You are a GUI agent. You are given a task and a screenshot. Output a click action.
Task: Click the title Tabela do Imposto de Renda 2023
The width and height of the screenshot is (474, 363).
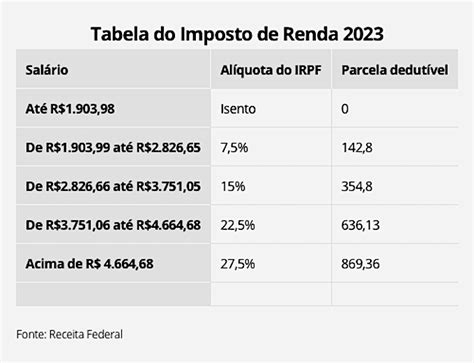(237, 34)
